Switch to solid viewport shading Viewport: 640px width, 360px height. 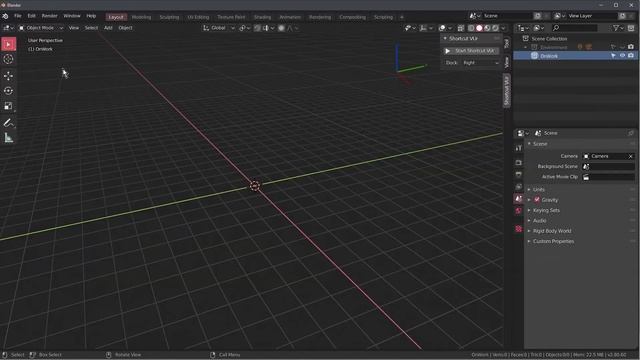[479, 28]
